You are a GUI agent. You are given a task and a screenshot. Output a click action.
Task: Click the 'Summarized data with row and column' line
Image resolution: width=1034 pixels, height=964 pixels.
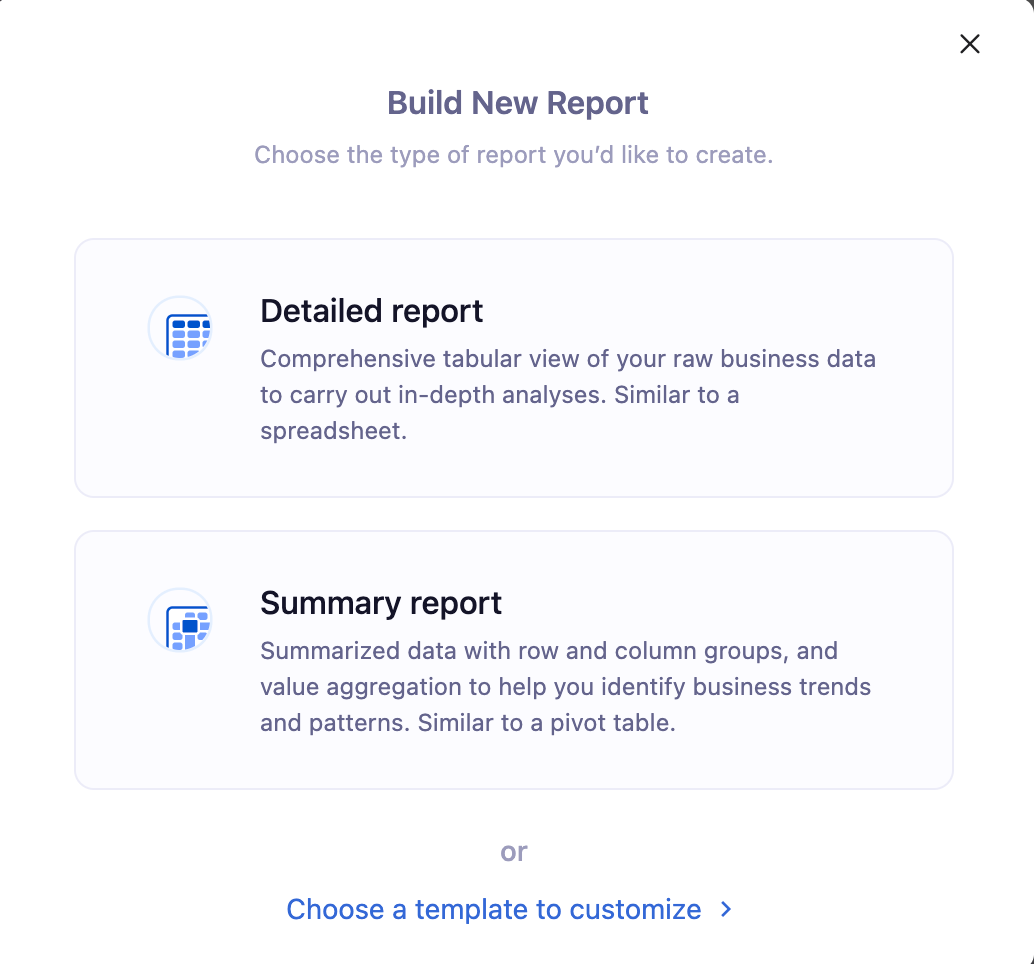click(549, 651)
